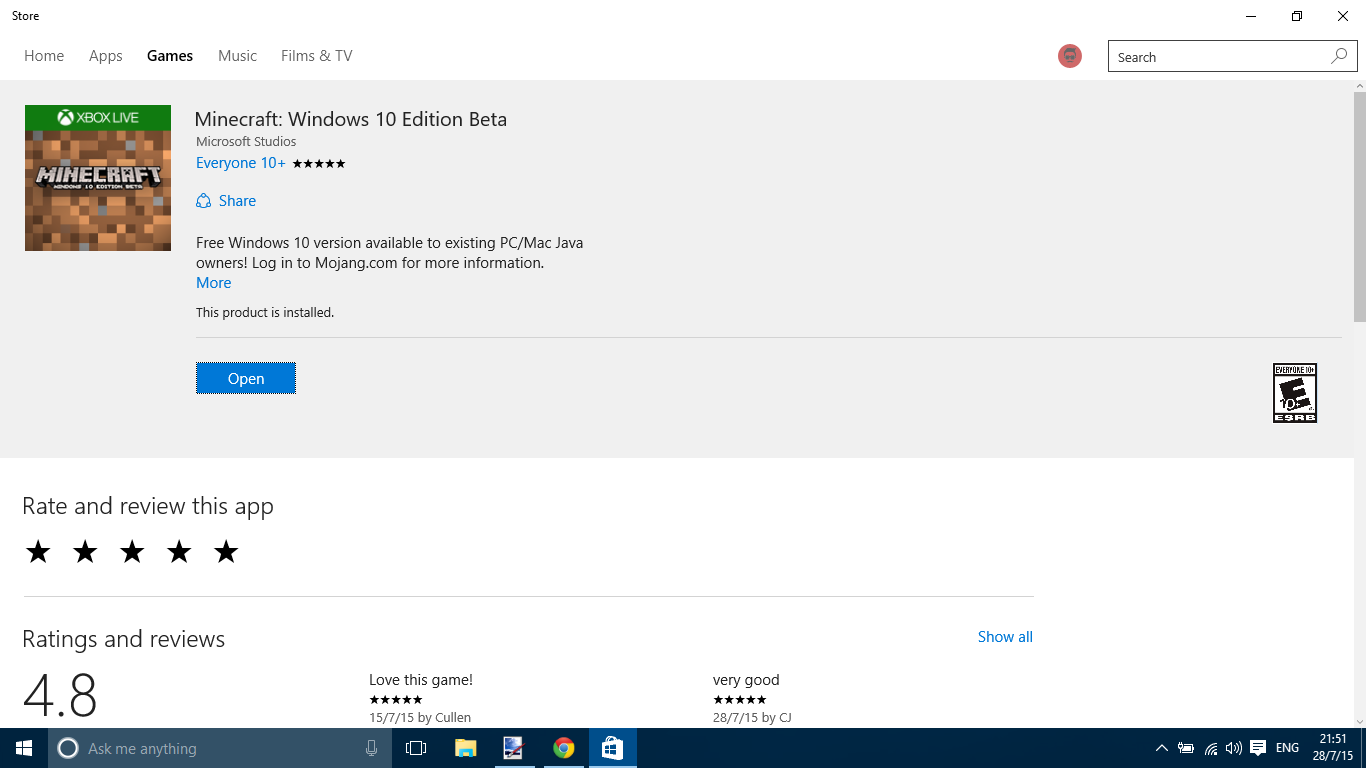
Task: Show all ratings and reviews
Action: pos(1004,637)
